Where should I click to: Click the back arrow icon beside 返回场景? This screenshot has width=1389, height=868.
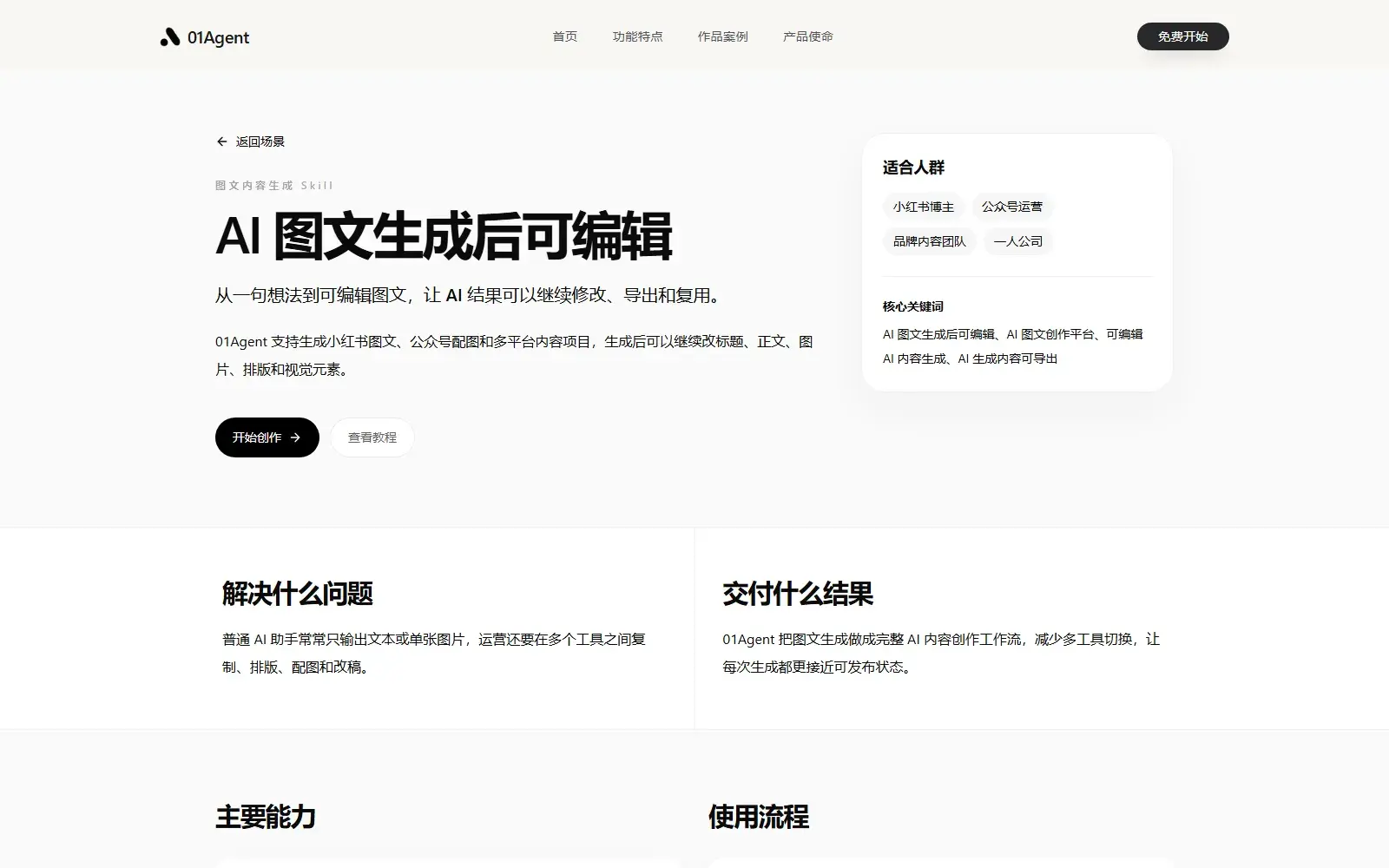pos(222,141)
